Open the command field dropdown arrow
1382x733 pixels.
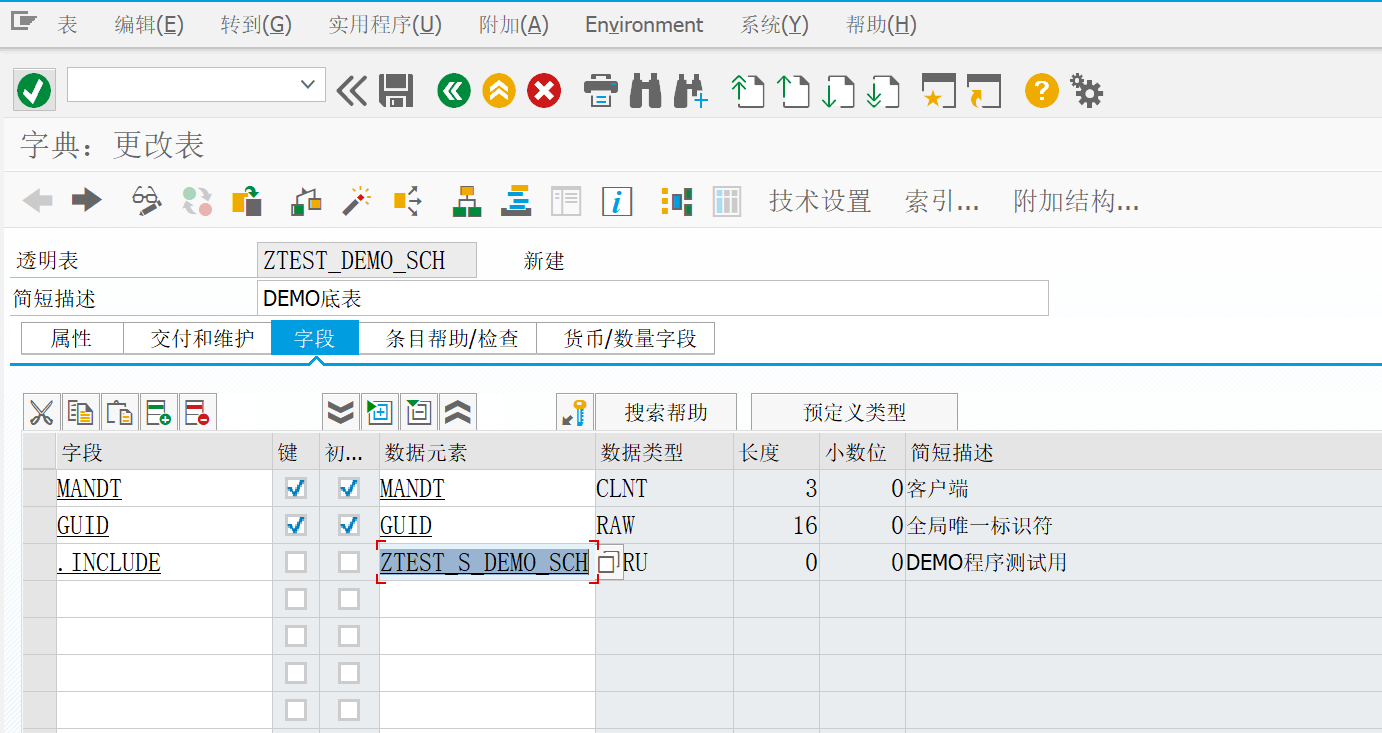[308, 85]
